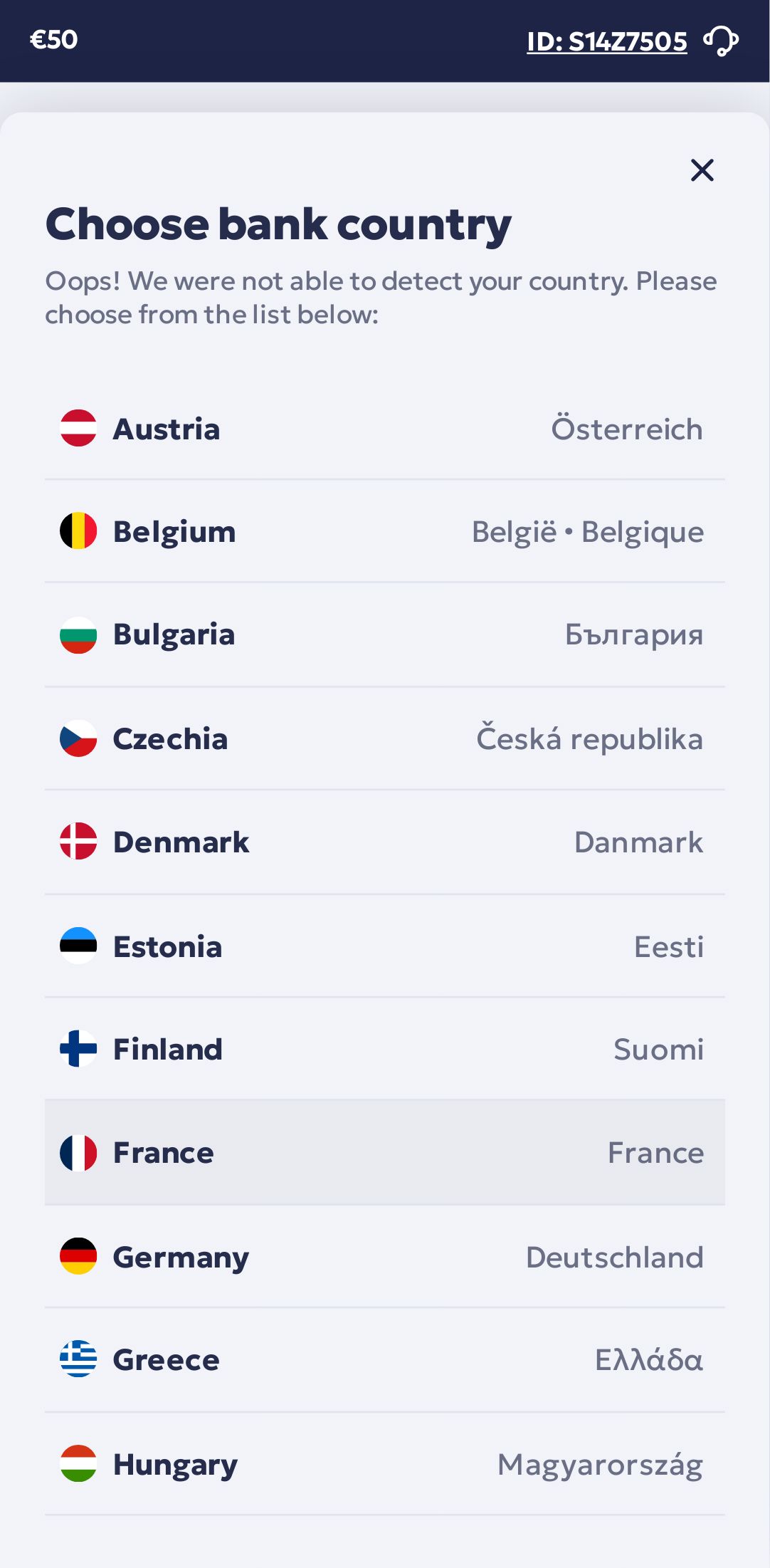
Task: Tap the Österreich native name label
Action: point(626,429)
